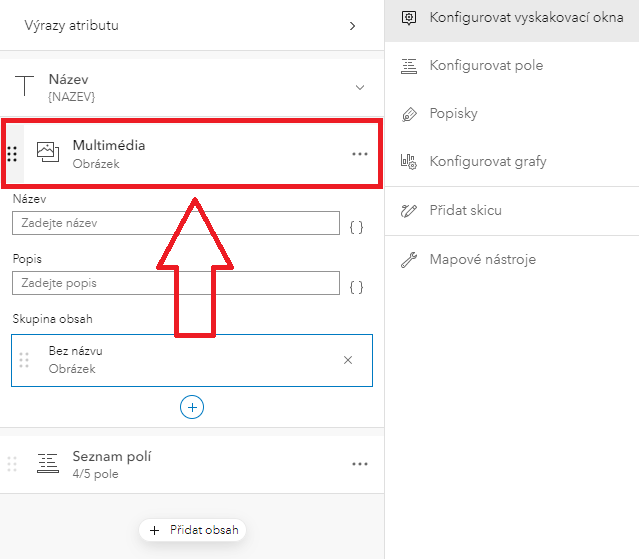639x559 pixels.
Task: Insert field via braces next to Název
Action: (x=356, y=227)
